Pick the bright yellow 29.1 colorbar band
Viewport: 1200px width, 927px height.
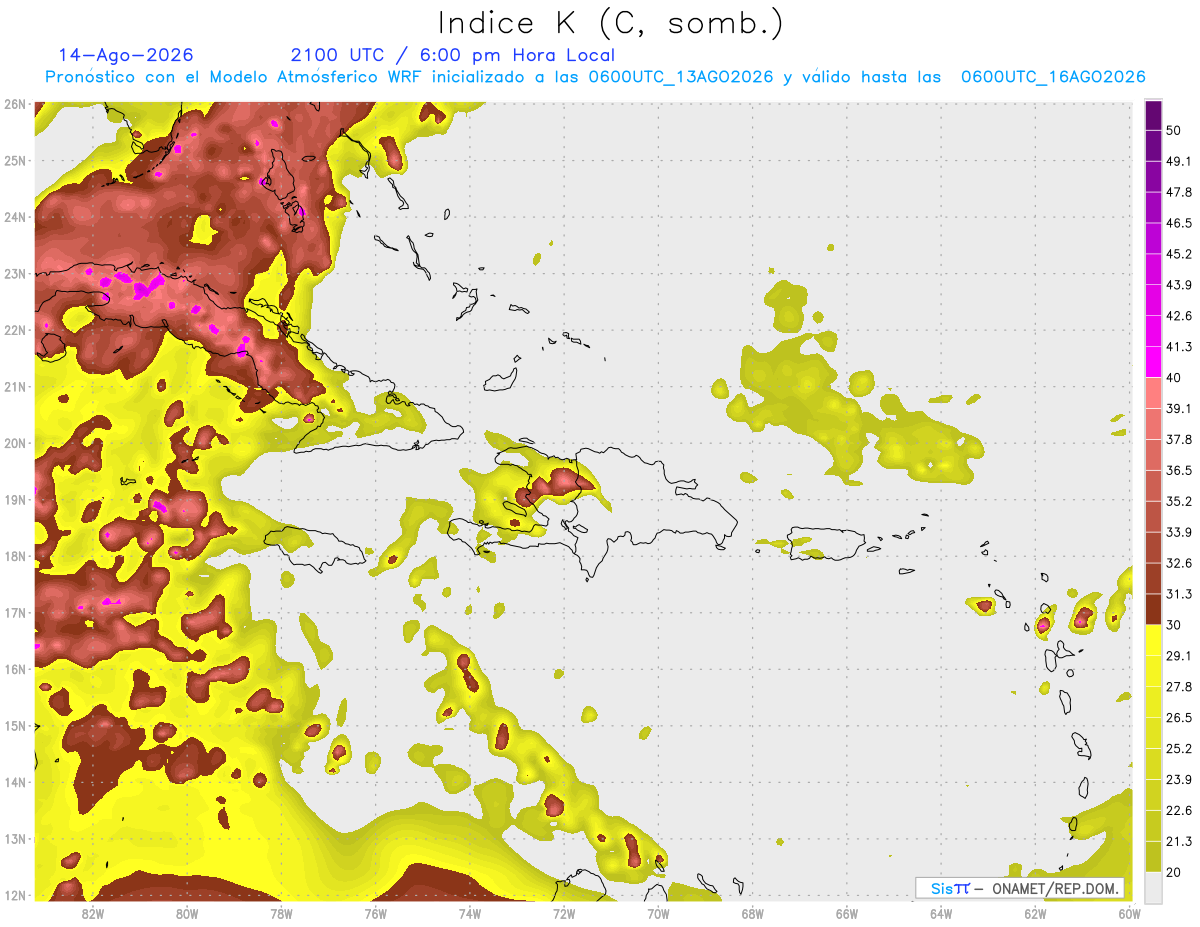[x=1153, y=640]
